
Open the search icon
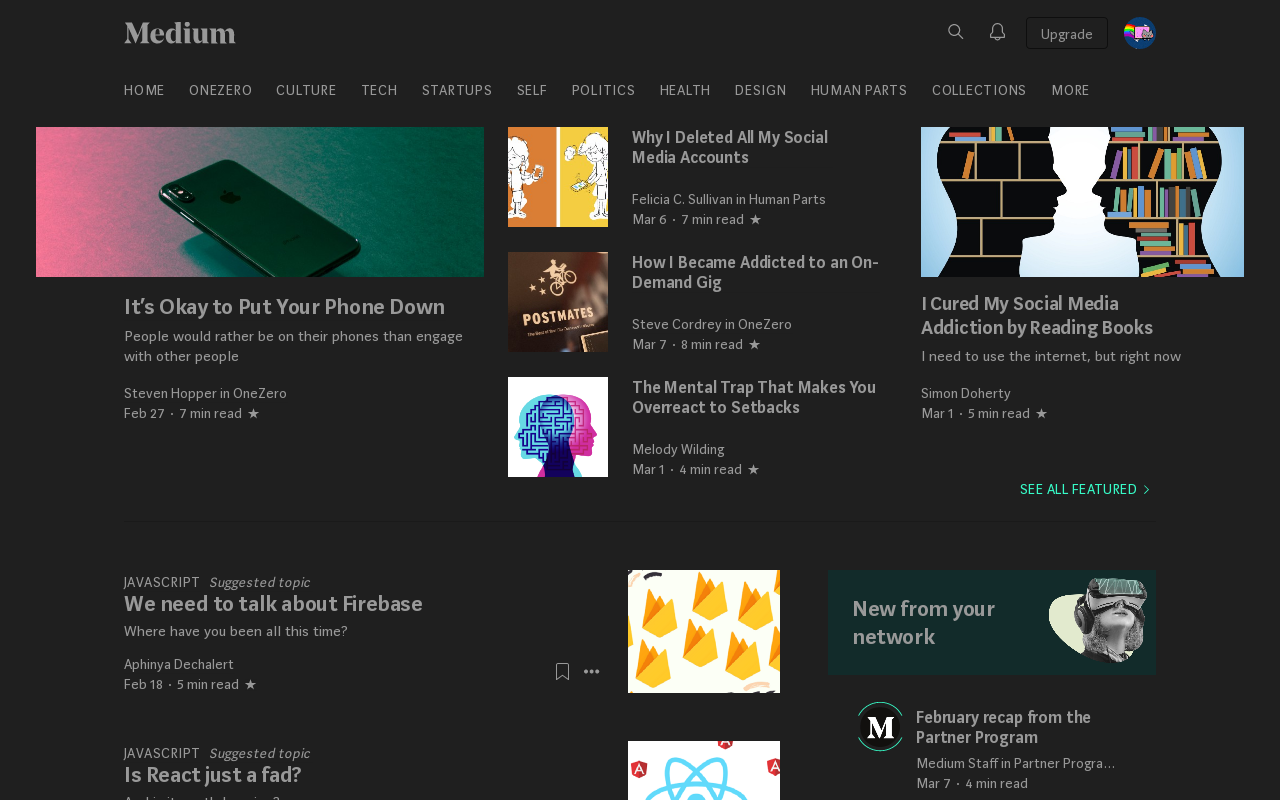coord(956,32)
